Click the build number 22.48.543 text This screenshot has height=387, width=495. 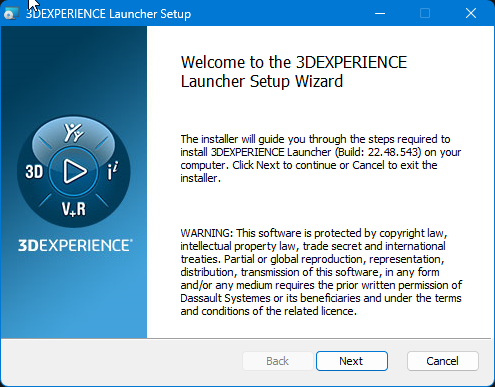point(393,152)
